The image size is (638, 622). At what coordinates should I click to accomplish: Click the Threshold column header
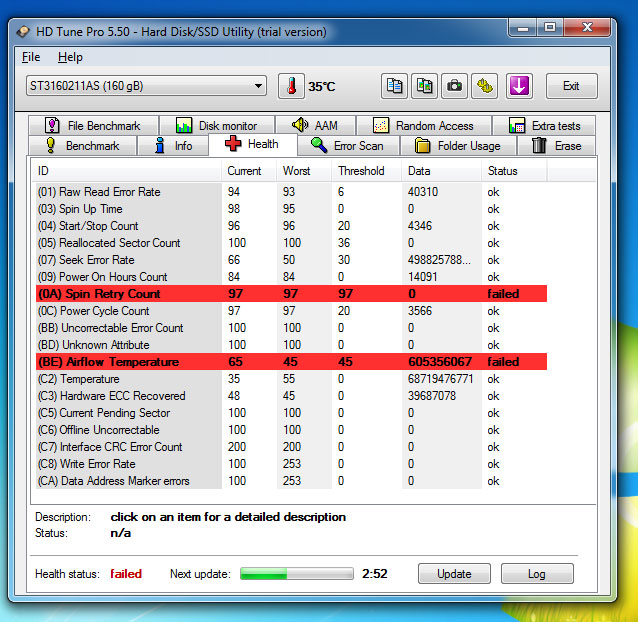(367, 171)
